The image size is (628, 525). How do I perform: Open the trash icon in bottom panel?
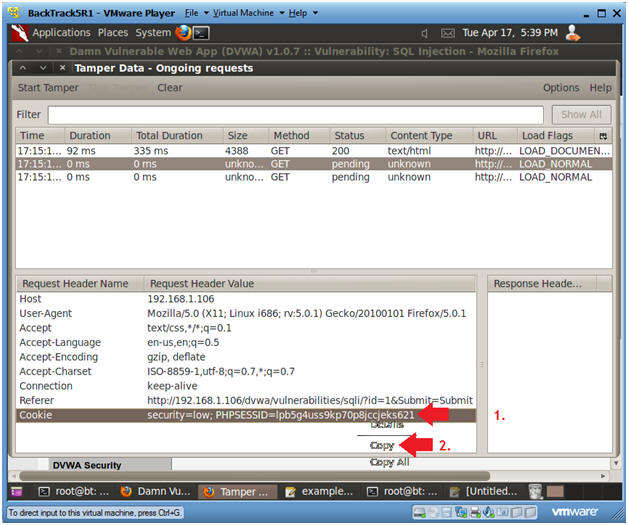(x=535, y=491)
